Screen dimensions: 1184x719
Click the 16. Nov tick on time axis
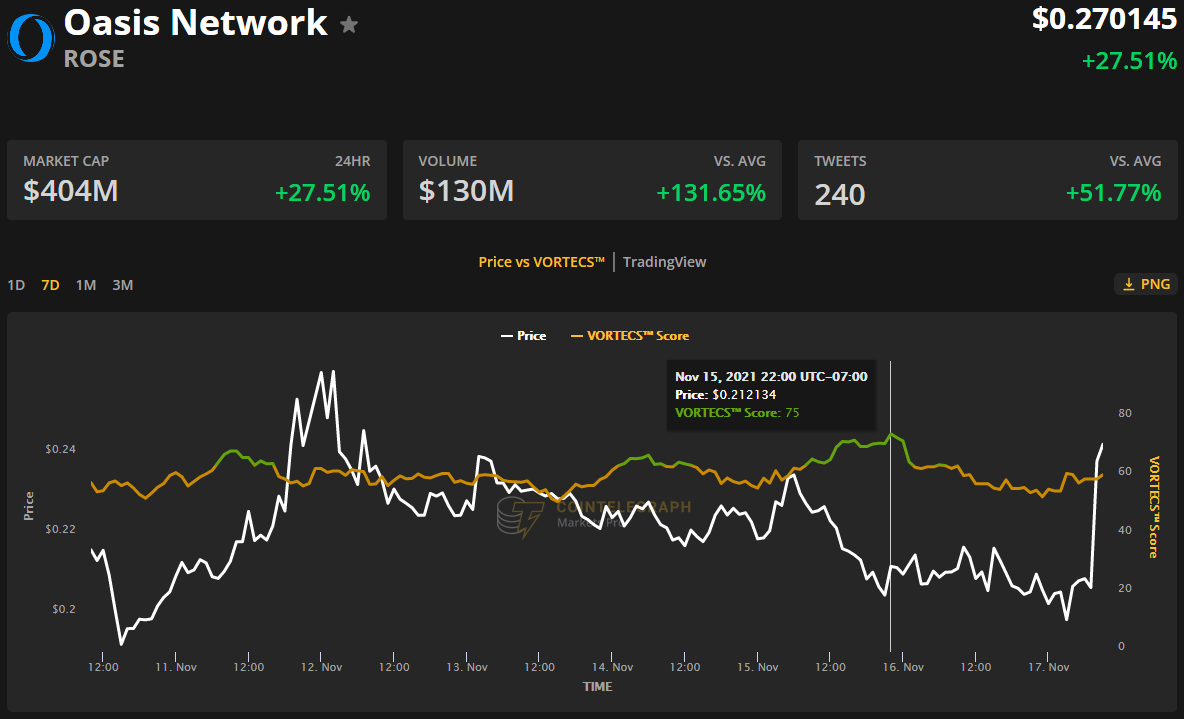click(x=903, y=667)
